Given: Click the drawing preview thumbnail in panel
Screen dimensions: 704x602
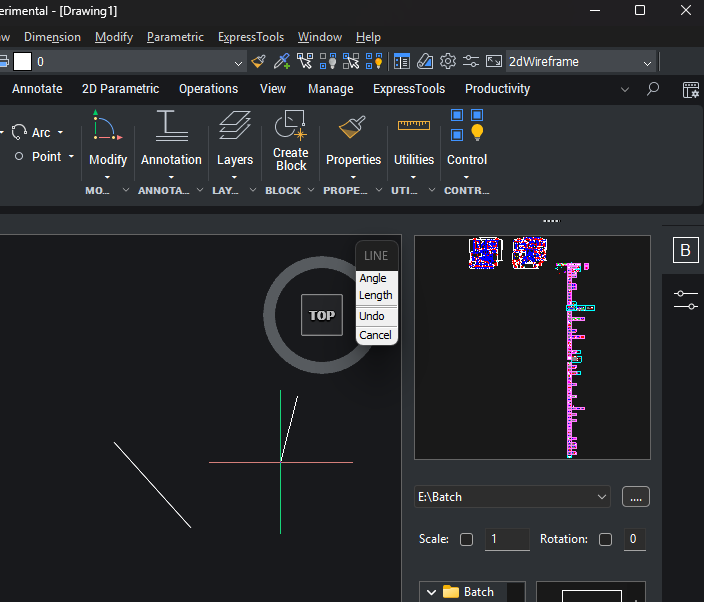Looking at the screenshot, I should 532,347.
